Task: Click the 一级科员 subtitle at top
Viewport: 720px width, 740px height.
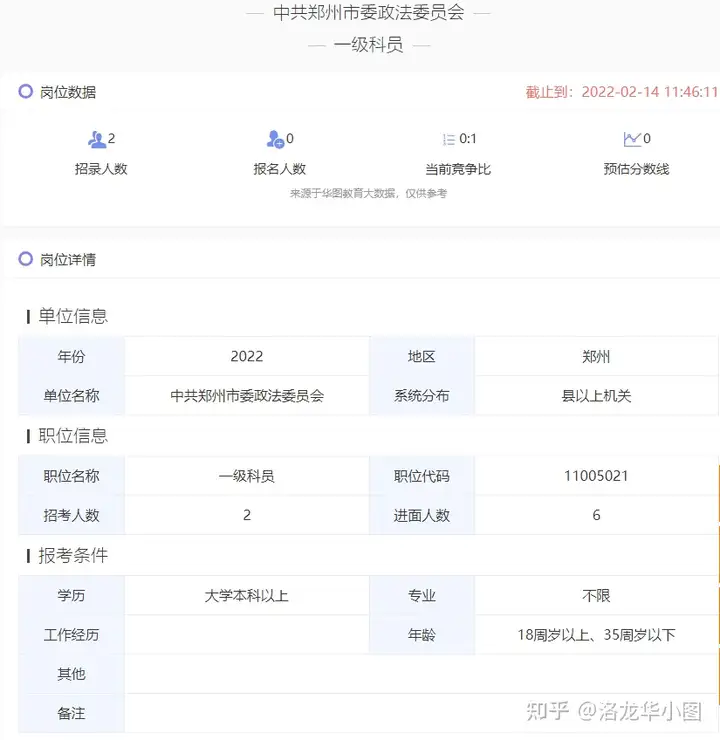Action: coord(368,45)
